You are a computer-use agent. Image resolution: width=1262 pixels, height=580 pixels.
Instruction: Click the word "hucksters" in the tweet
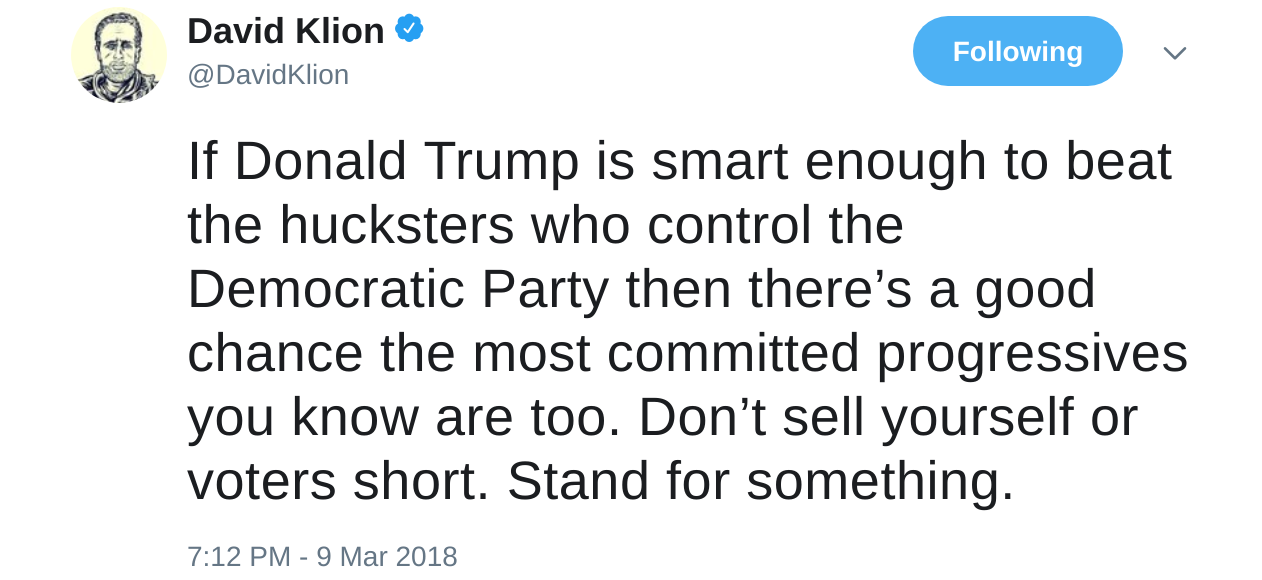(x=396, y=225)
